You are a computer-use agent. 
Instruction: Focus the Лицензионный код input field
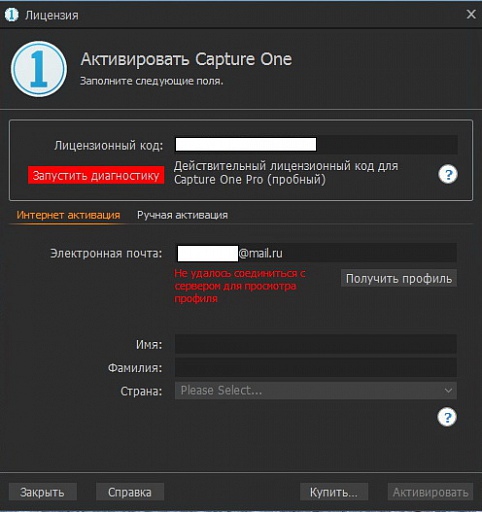[316, 145]
